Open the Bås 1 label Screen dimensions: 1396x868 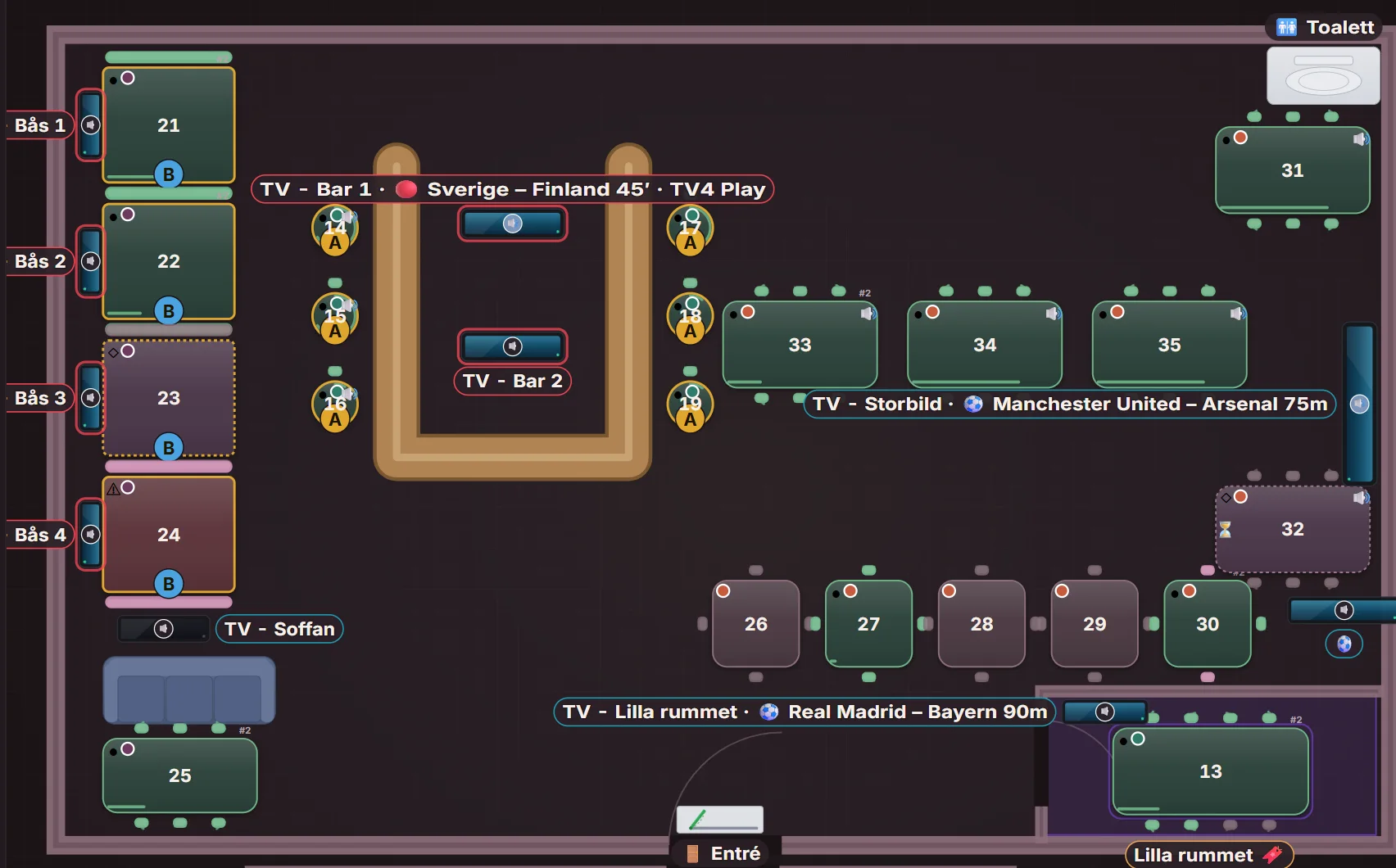[x=39, y=125]
